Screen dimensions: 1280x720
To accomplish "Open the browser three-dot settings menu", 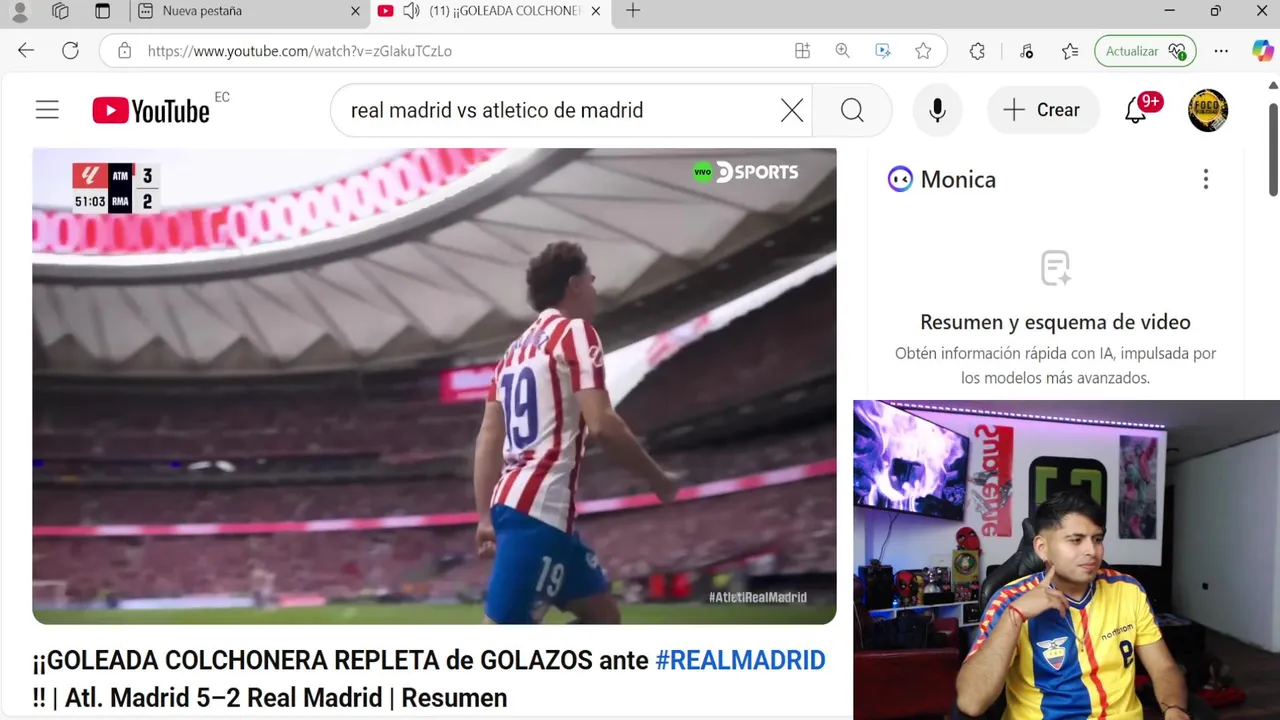I will coord(1221,51).
